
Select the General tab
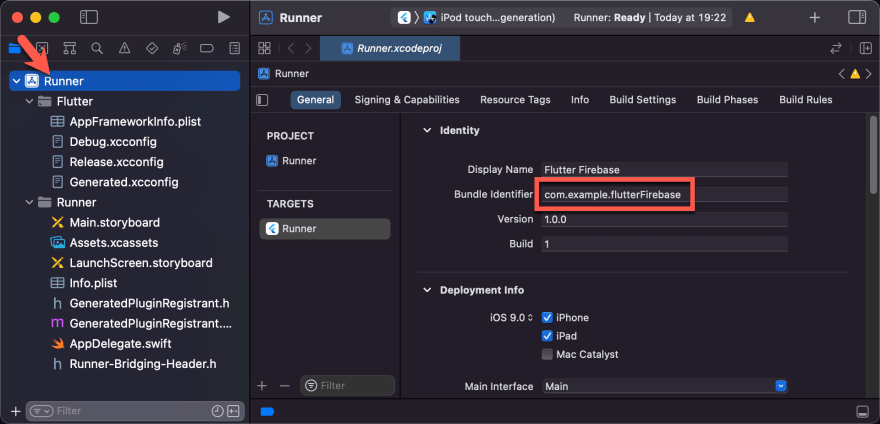point(315,100)
